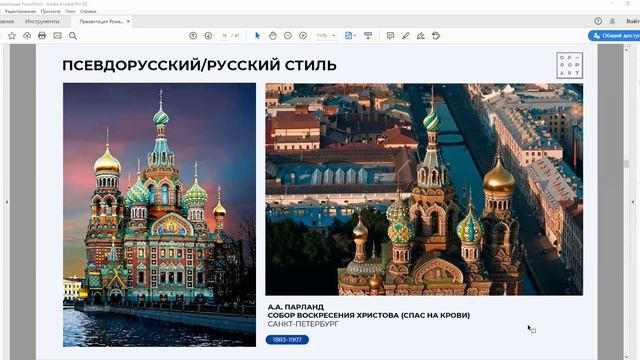Viewport: 640px width, 360px height.
Task: Expand the left navigation pane arrow
Action: point(6,202)
